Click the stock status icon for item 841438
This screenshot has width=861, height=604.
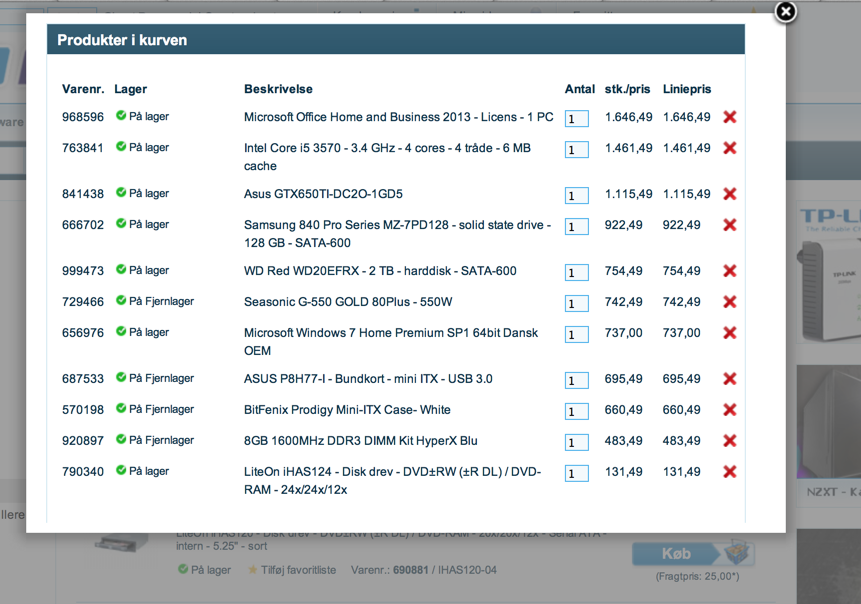(x=121, y=192)
